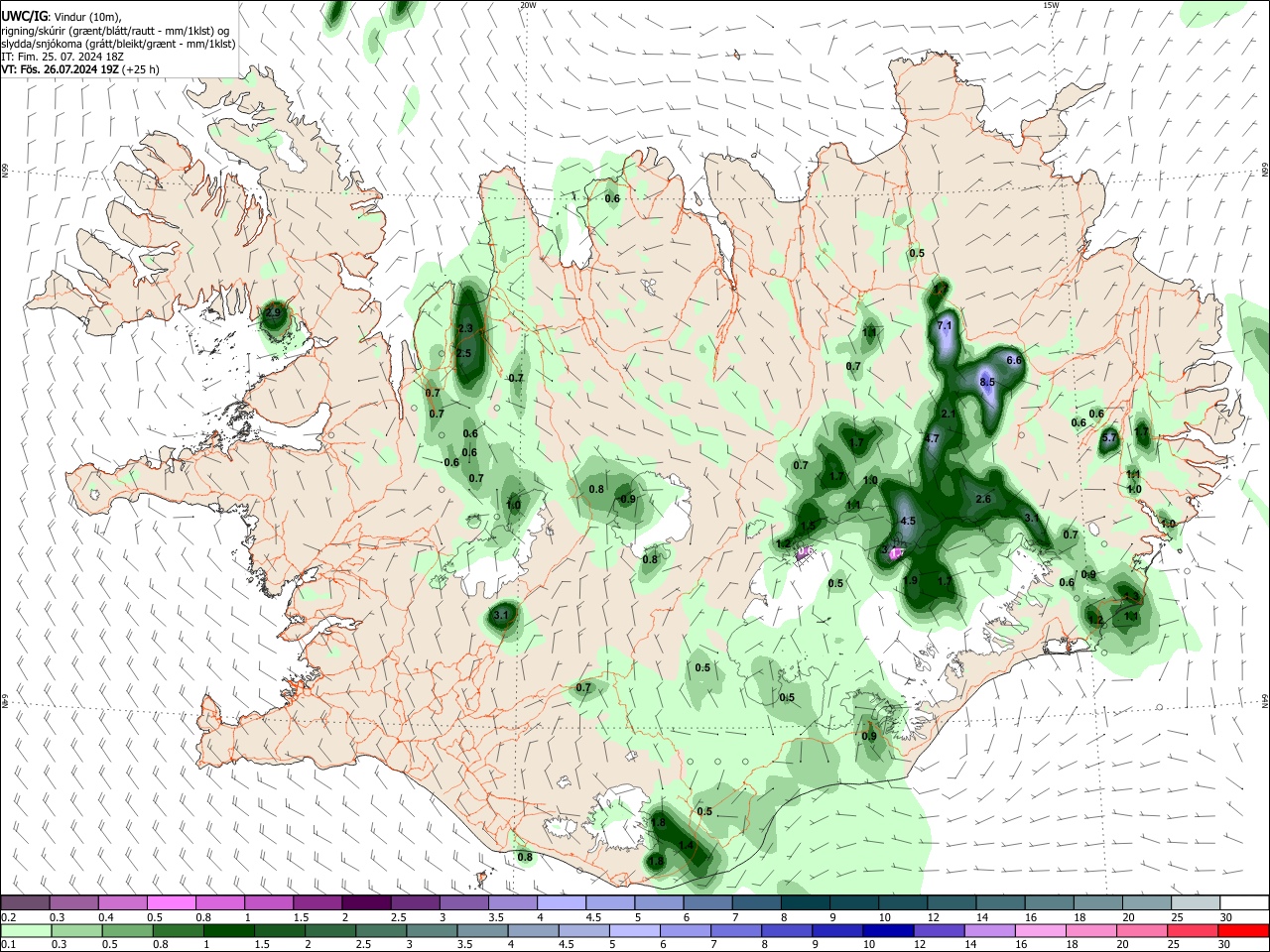1270x952 pixels.
Task: Click the 0.6 value on the north coast
Action: click(612, 198)
